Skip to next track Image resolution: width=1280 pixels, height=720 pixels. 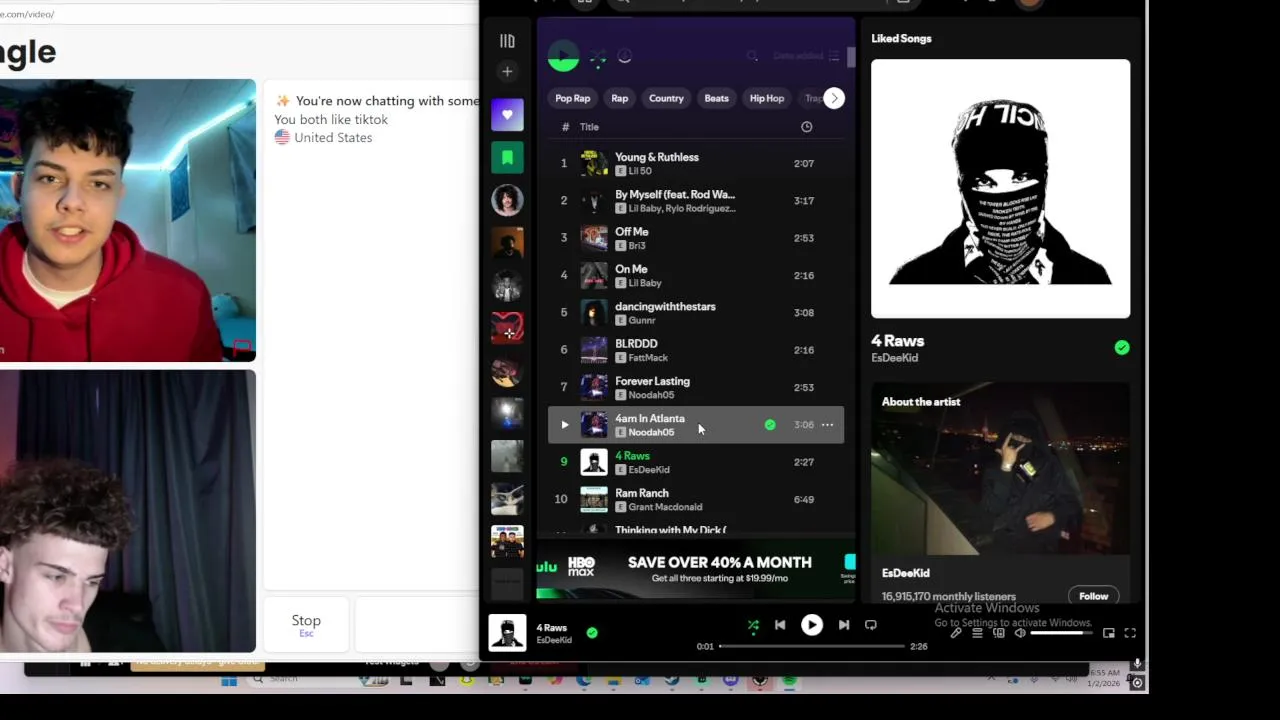click(x=843, y=625)
